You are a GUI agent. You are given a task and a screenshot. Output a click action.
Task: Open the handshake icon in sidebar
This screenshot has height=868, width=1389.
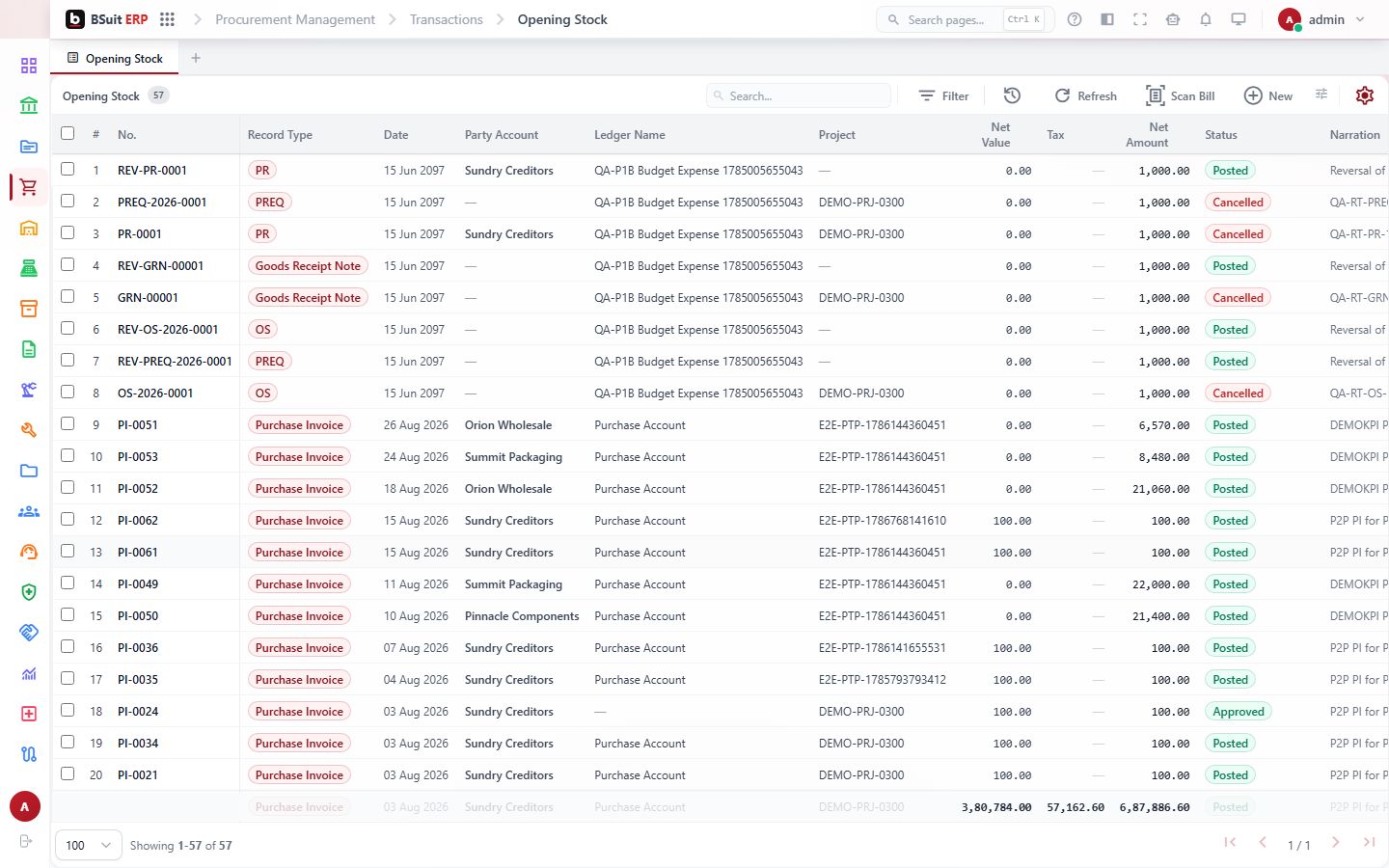tap(29, 633)
